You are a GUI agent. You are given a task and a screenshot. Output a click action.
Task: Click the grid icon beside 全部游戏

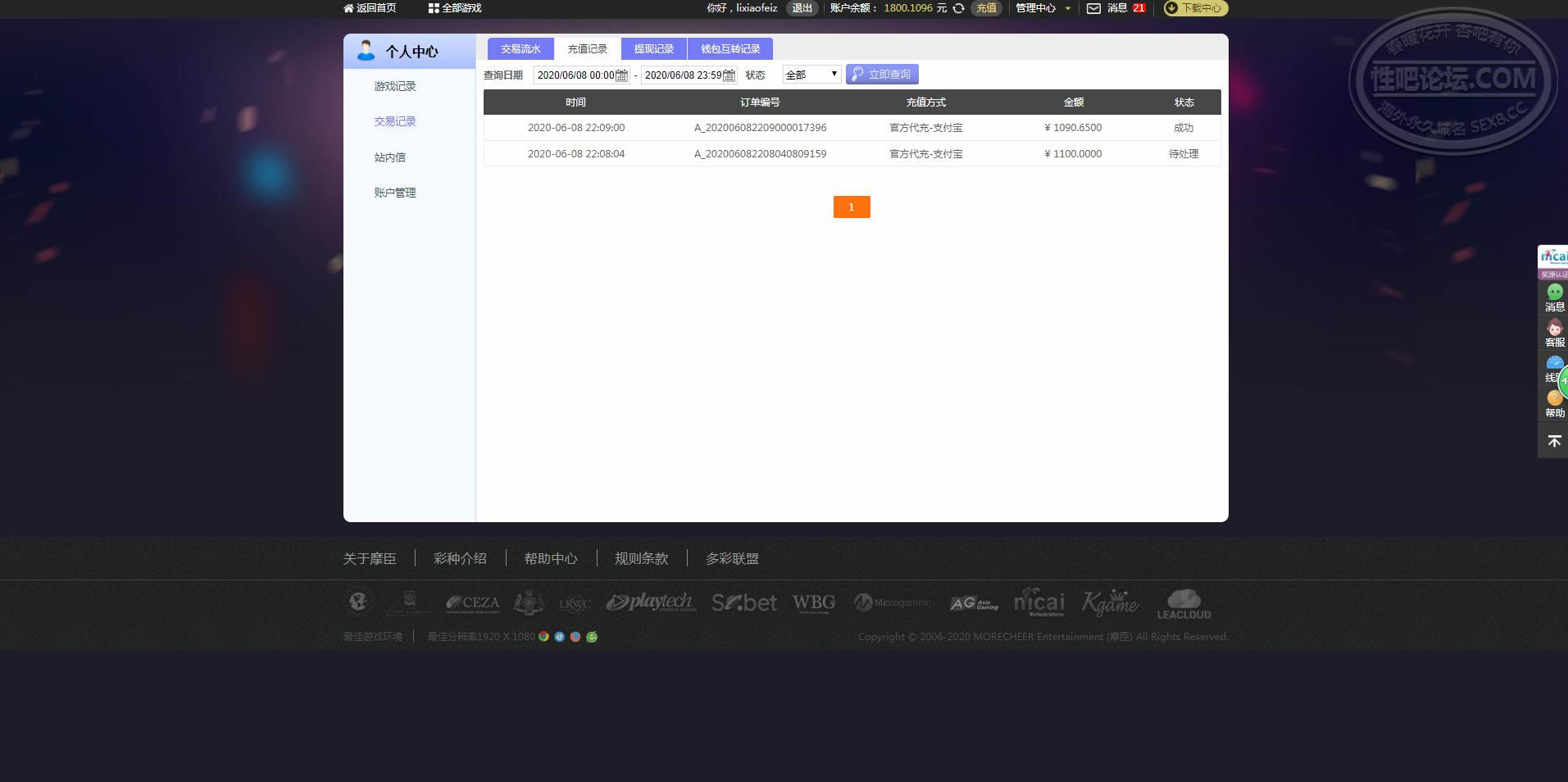(x=434, y=8)
